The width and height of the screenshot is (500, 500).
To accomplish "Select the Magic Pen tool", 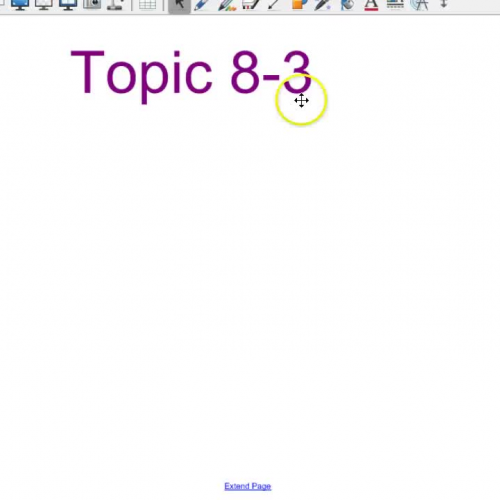I will click(322, 5).
